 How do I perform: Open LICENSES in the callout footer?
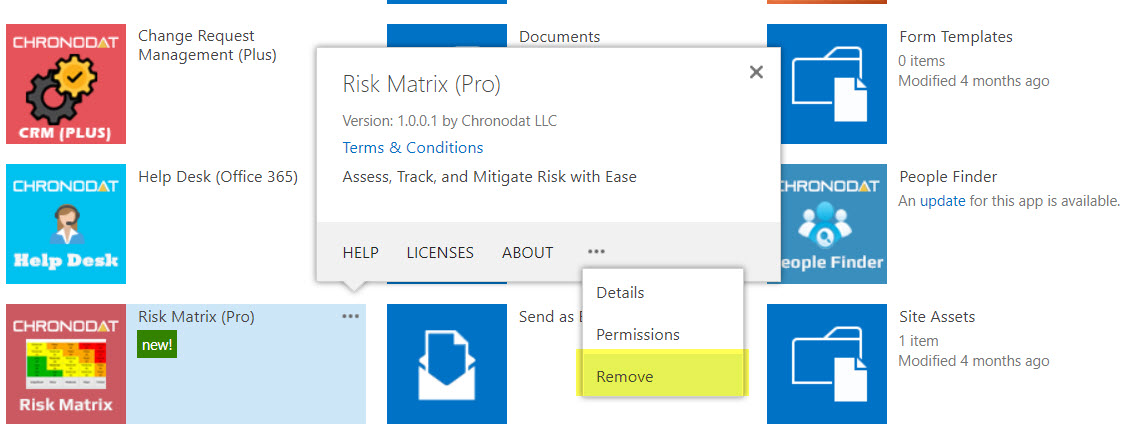(440, 253)
